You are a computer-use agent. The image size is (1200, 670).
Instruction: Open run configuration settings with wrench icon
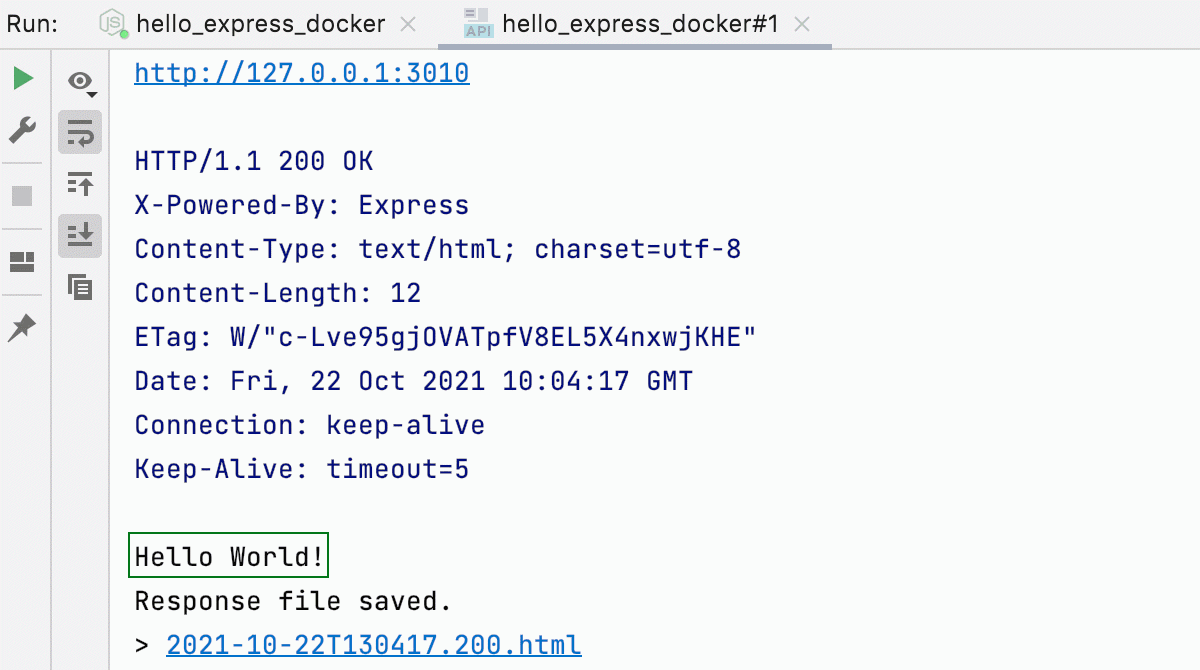pos(22,130)
